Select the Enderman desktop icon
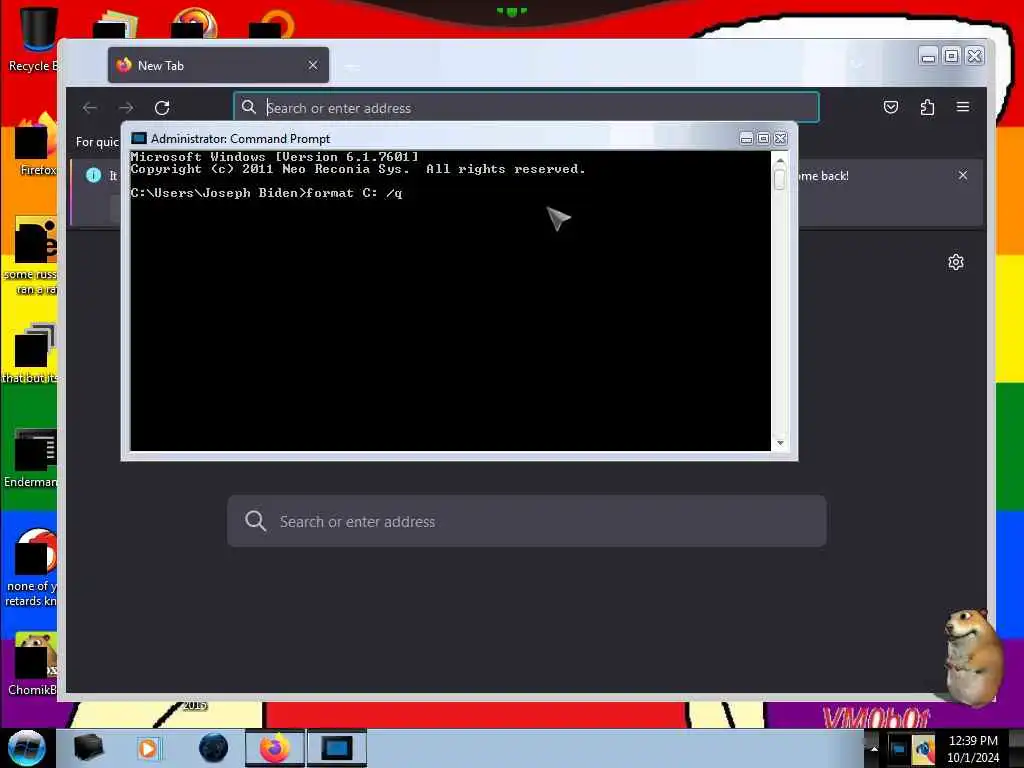This screenshot has height=768, width=1024. coord(31,457)
